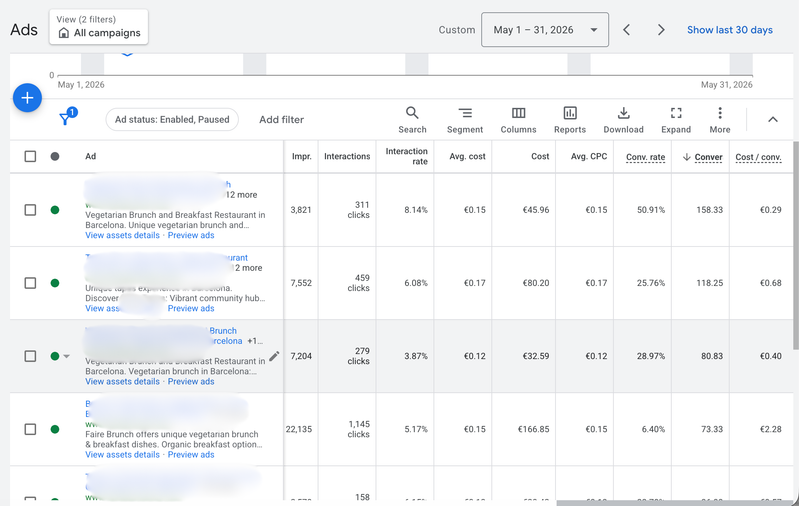Click the 158.33 conversions value
The height and width of the screenshot is (506, 799).
(x=709, y=210)
